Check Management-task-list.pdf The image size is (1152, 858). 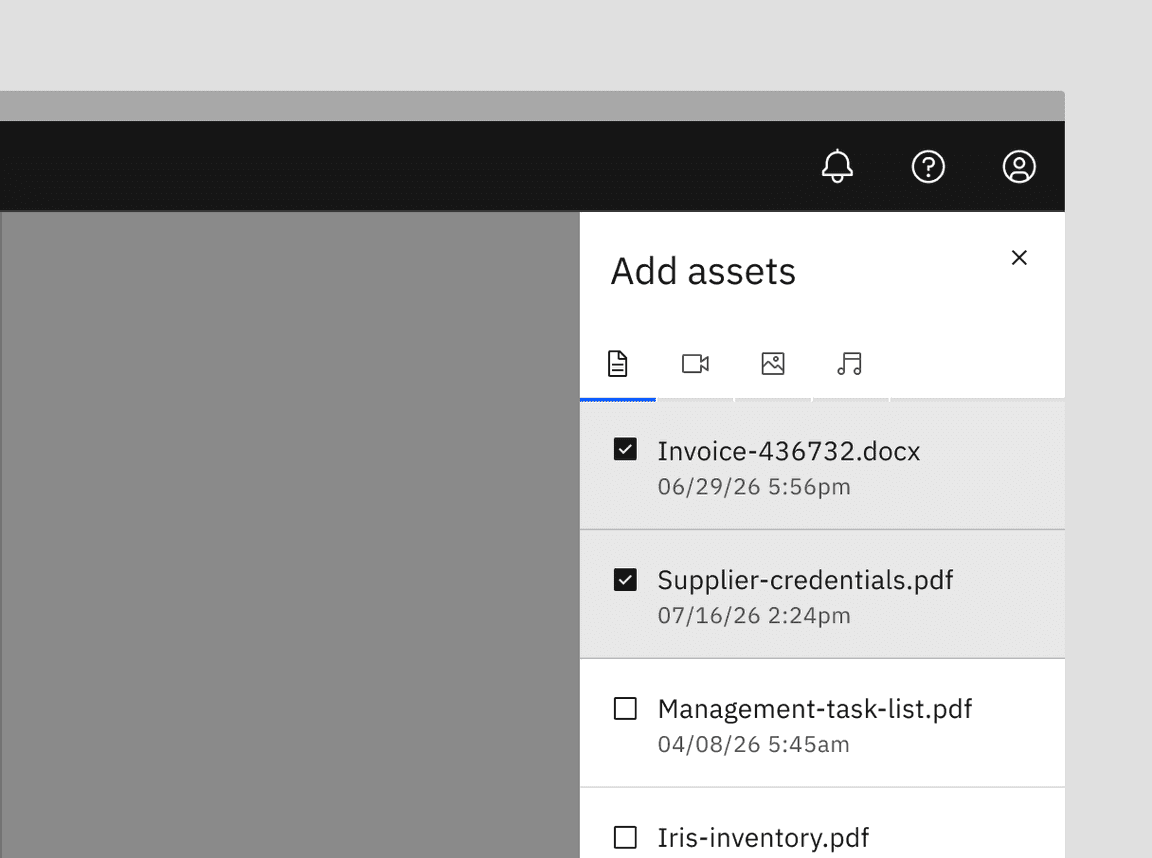click(x=625, y=708)
